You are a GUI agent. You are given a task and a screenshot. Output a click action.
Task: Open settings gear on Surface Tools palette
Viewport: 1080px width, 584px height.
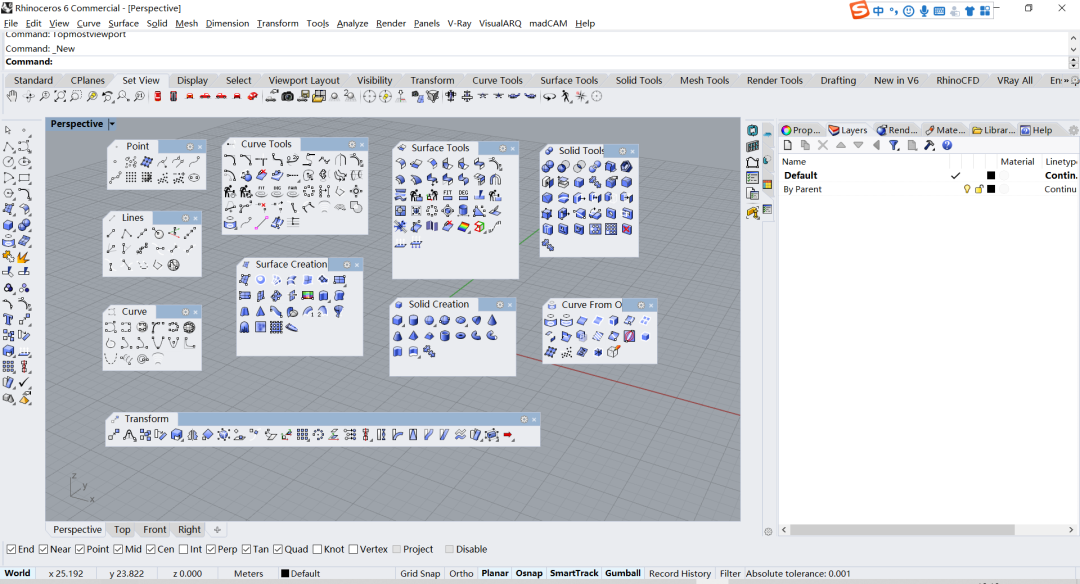[x=502, y=148]
